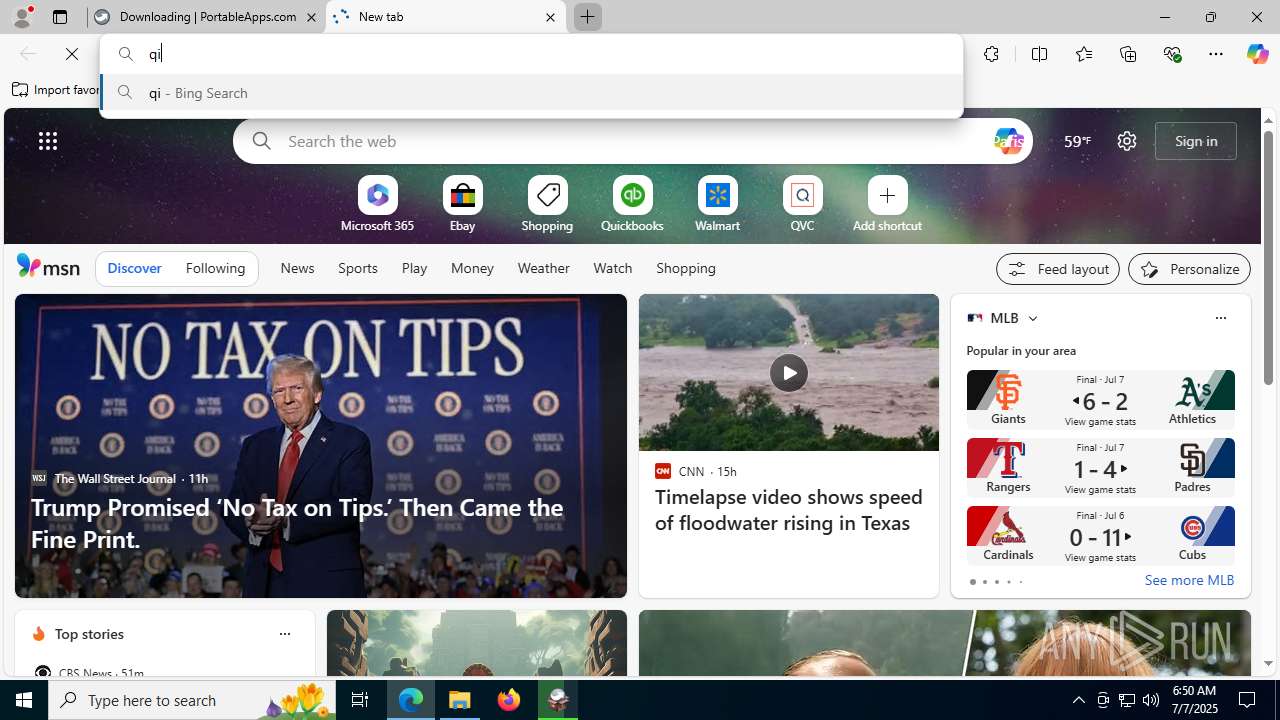Screen dimensions: 1280x720
Task: Open the Trump No Tax on Tips story
Action: pos(320,446)
